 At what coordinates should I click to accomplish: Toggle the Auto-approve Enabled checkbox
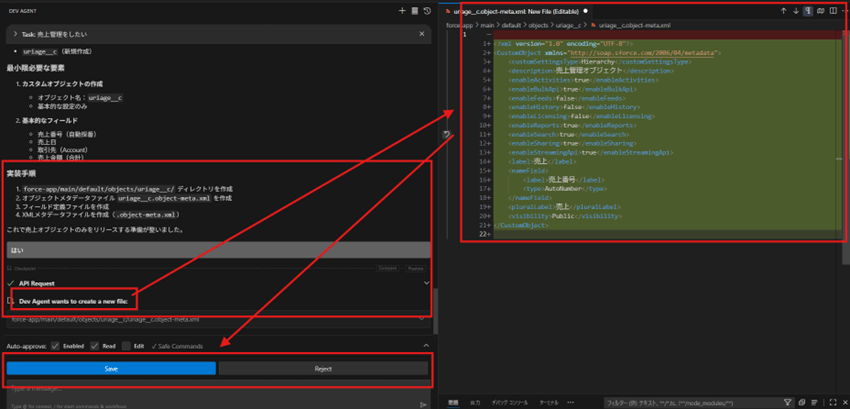(x=55, y=346)
